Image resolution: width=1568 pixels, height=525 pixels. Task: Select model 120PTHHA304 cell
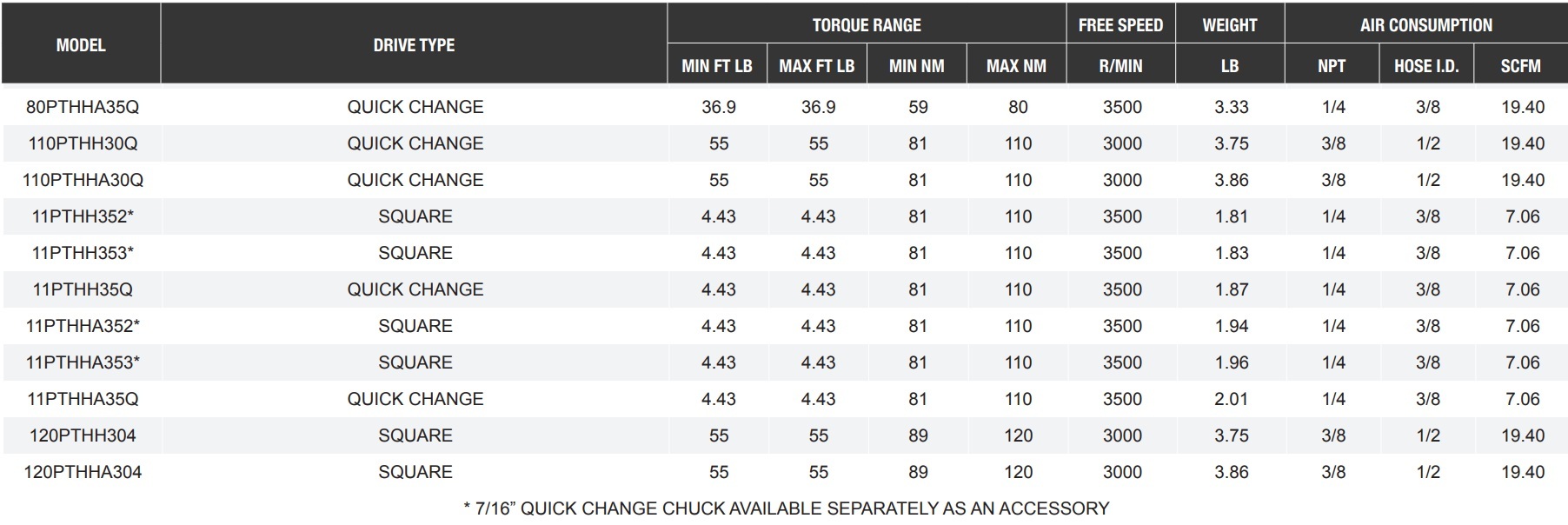coord(83,472)
